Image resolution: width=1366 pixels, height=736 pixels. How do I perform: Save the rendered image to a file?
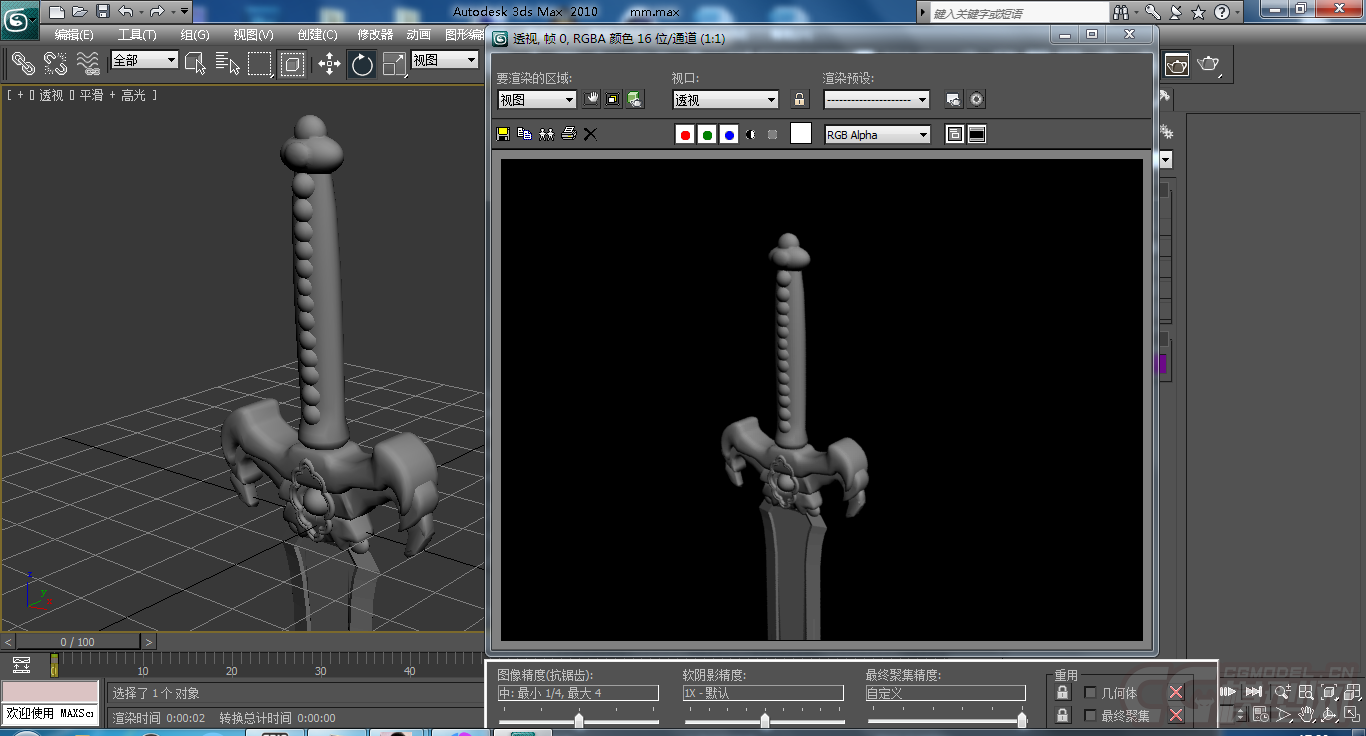click(503, 133)
